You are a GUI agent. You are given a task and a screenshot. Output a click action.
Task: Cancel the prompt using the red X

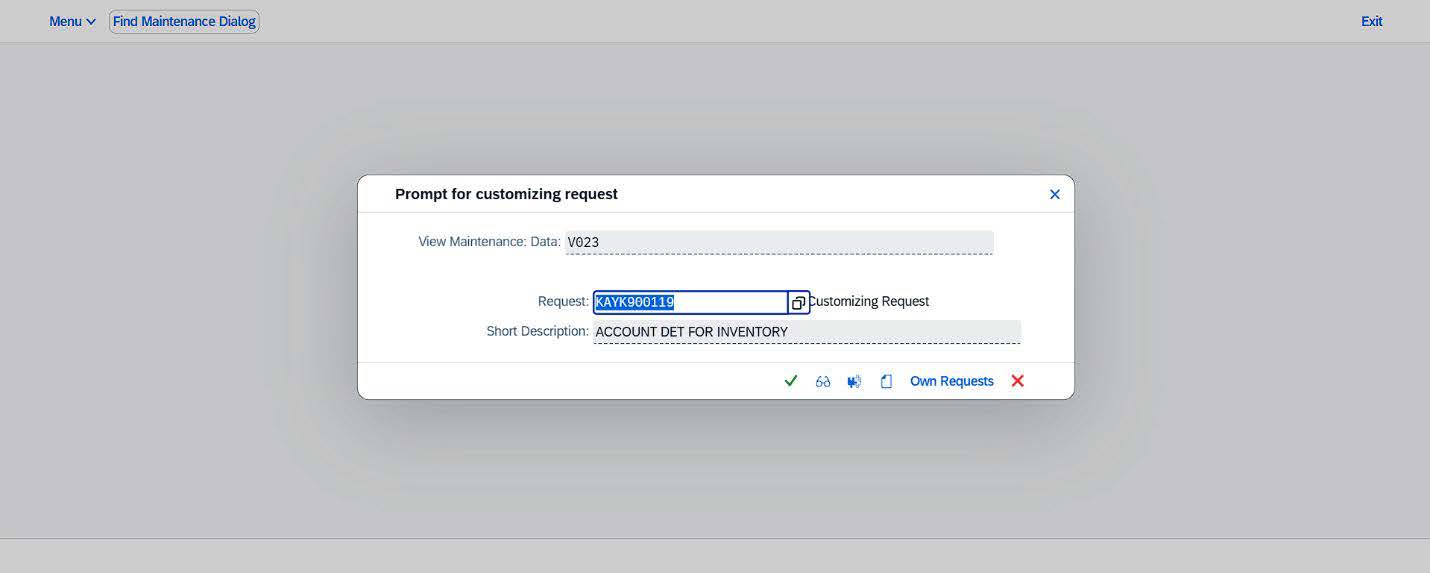pyautogui.click(x=1018, y=381)
